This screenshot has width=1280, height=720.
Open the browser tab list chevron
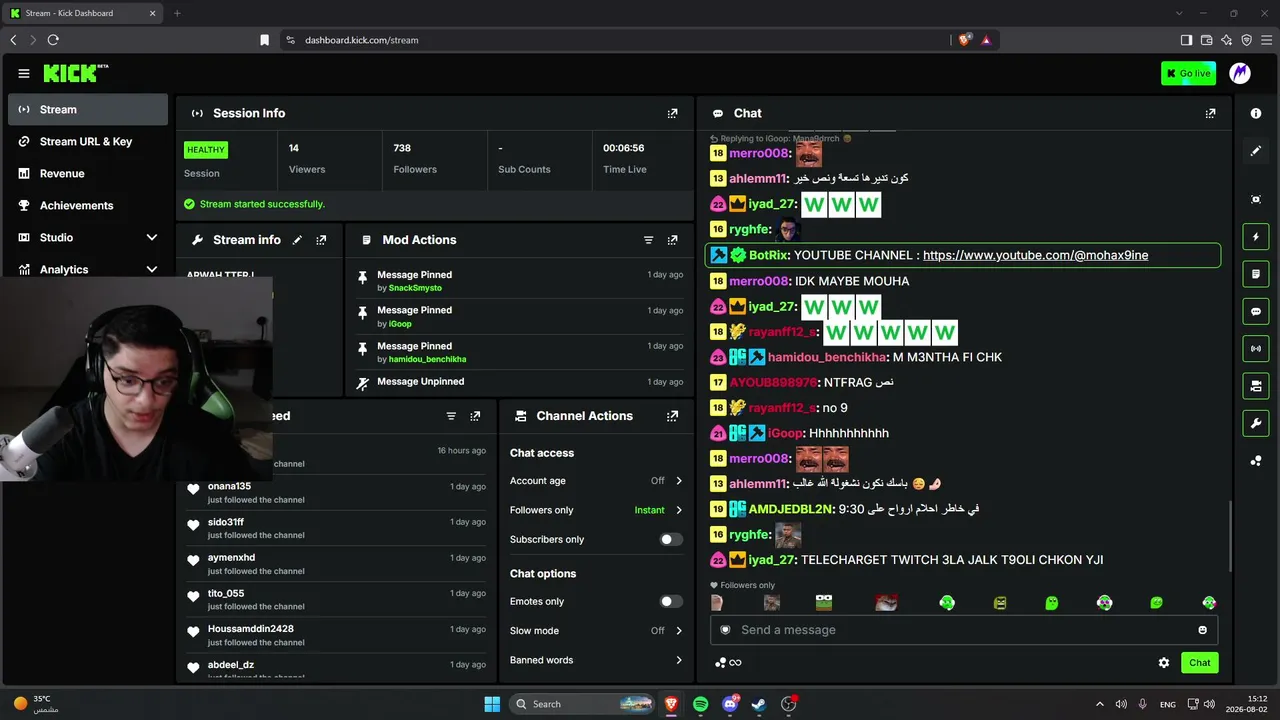tap(1180, 13)
